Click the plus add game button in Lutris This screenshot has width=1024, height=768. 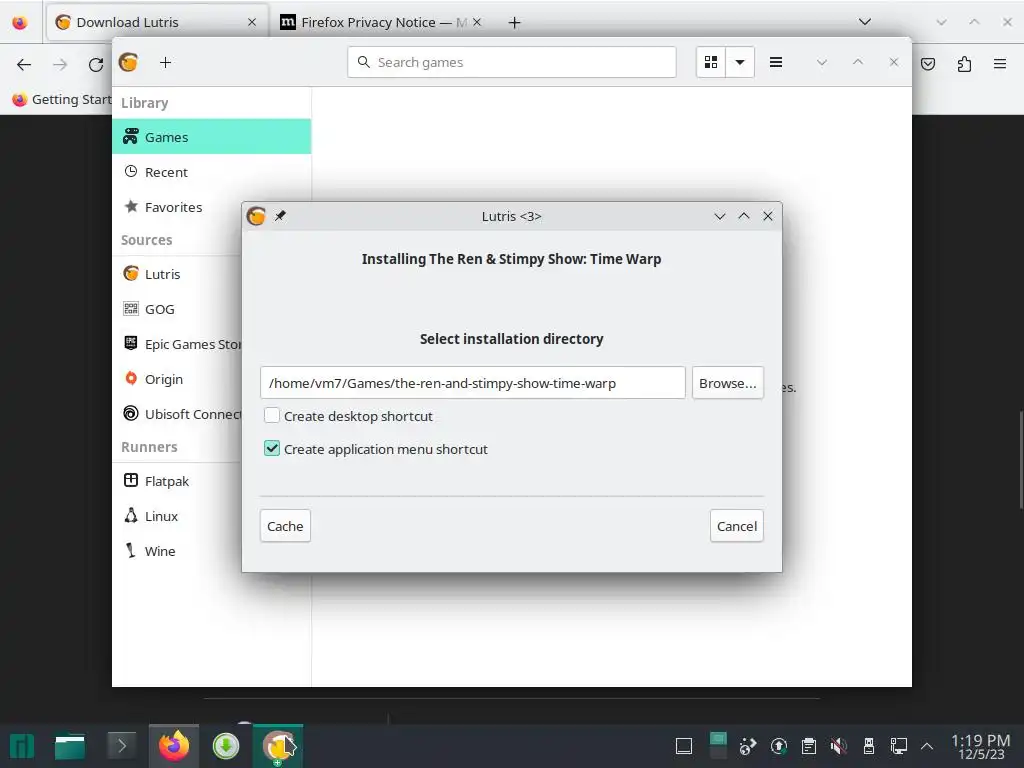point(165,62)
